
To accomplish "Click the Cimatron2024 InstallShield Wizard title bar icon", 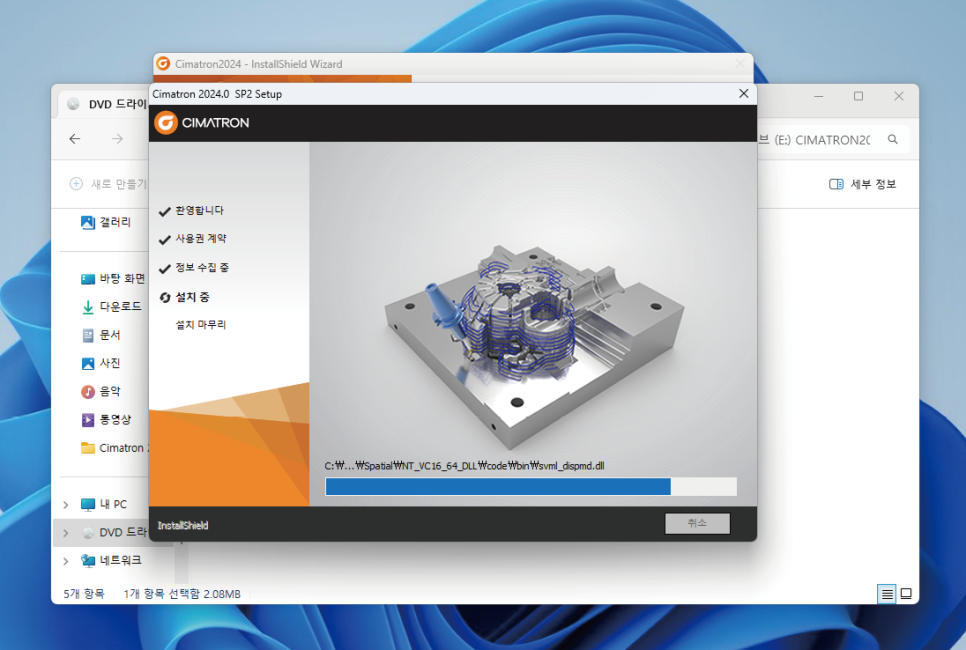I will 163,63.
